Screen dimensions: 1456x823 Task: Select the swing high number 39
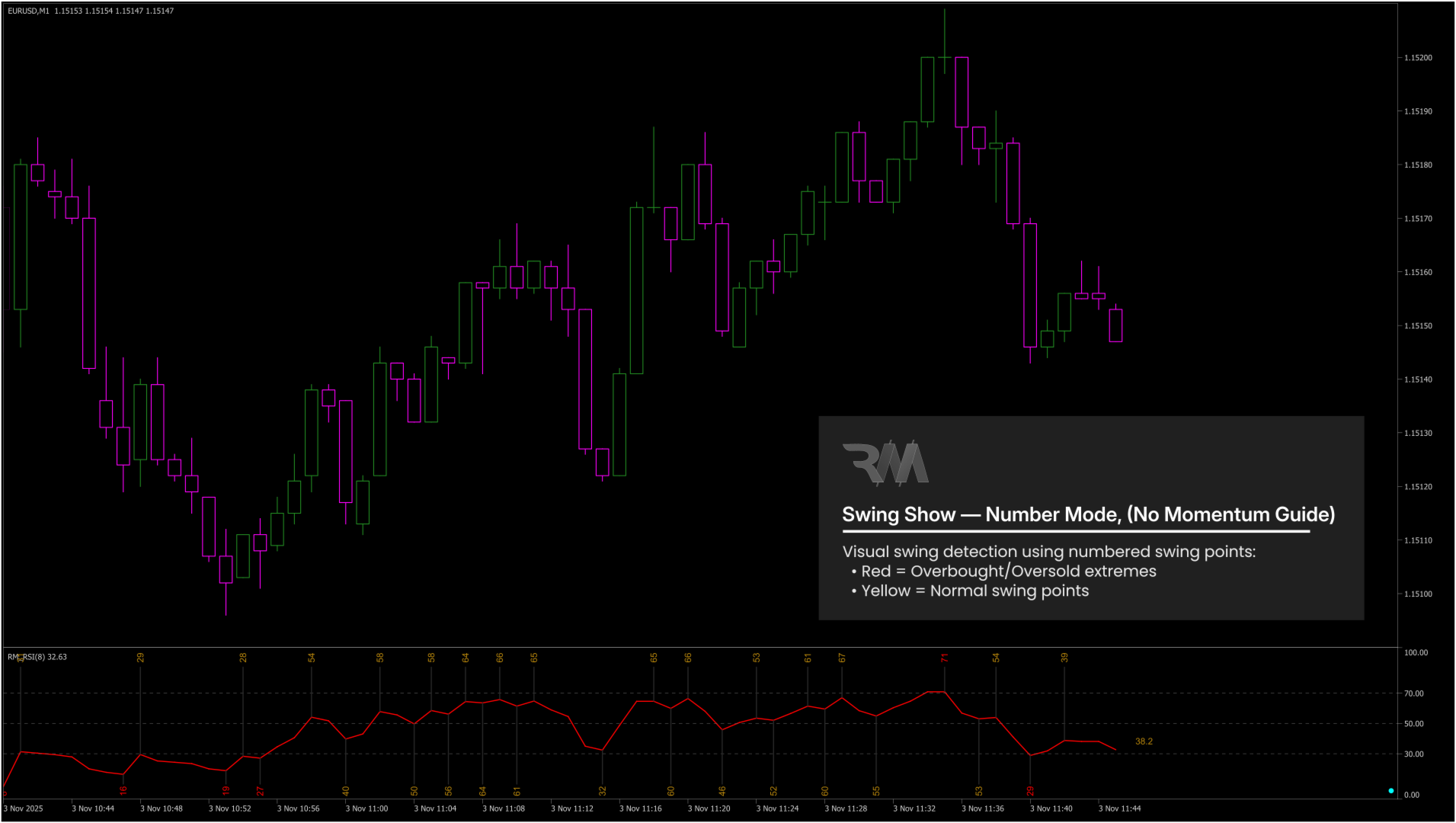point(1064,658)
